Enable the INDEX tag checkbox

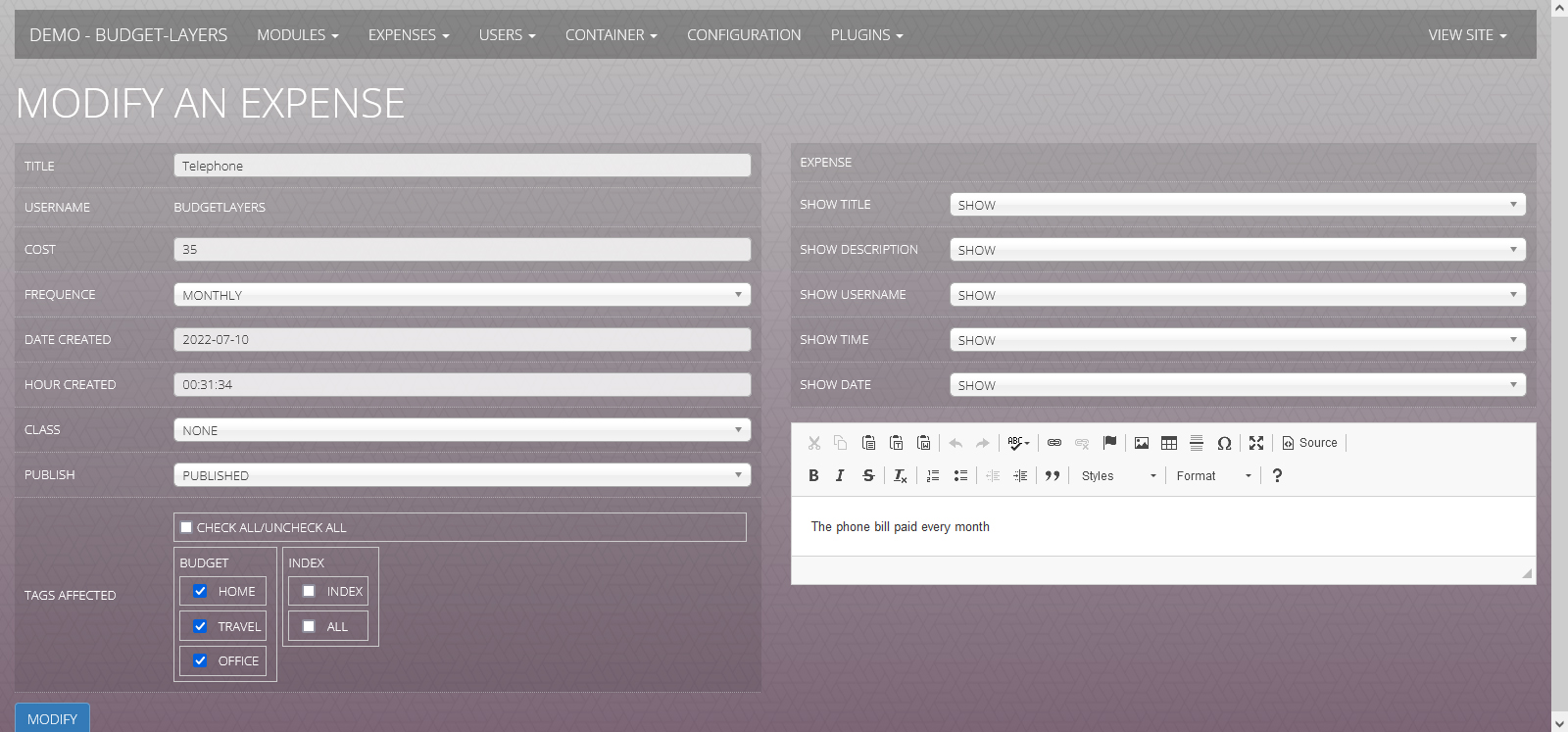point(309,591)
